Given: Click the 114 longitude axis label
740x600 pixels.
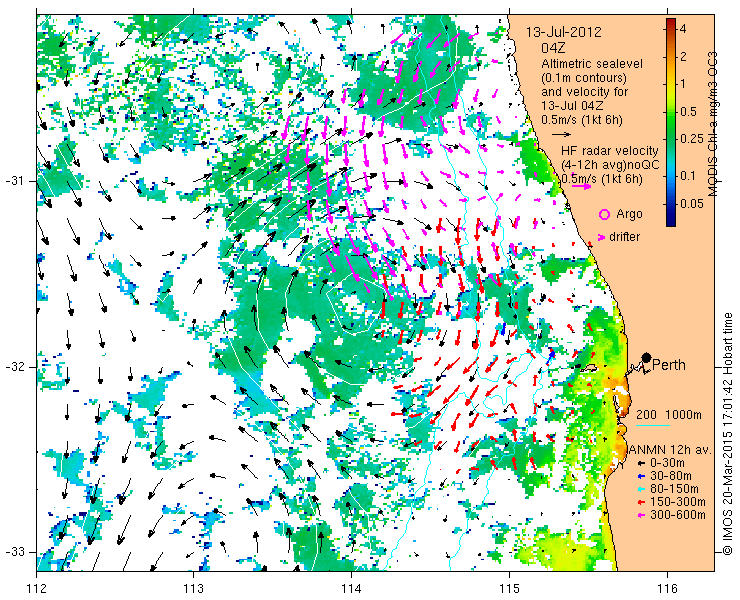Looking at the screenshot, I should tap(351, 589).
